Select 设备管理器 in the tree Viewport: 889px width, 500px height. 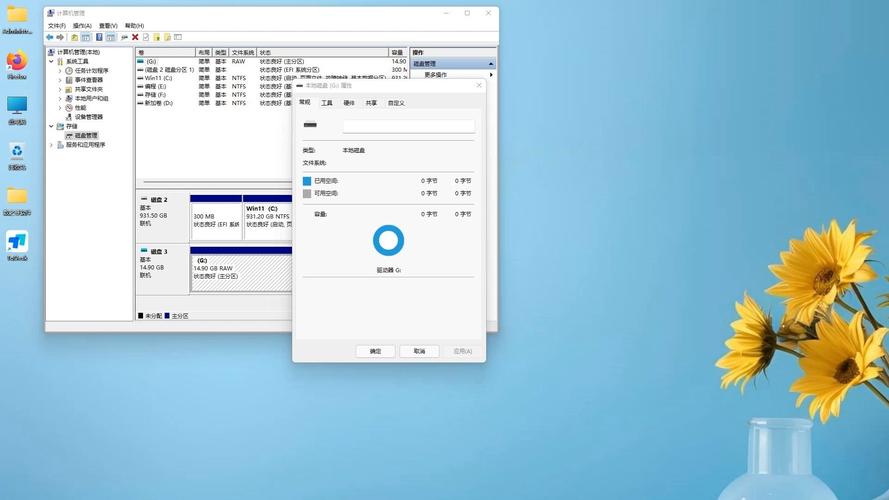pos(88,117)
